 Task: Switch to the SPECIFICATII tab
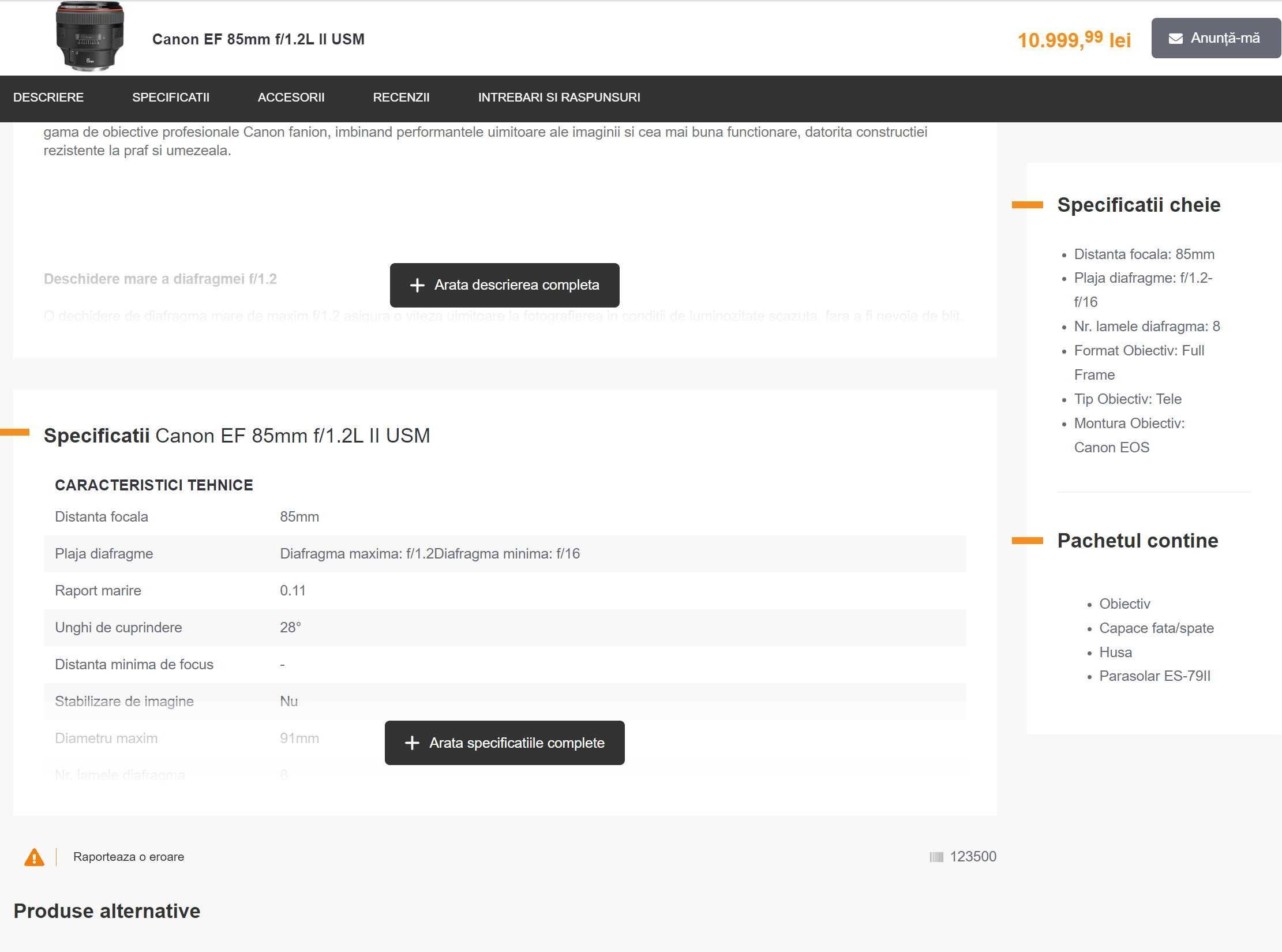point(171,98)
